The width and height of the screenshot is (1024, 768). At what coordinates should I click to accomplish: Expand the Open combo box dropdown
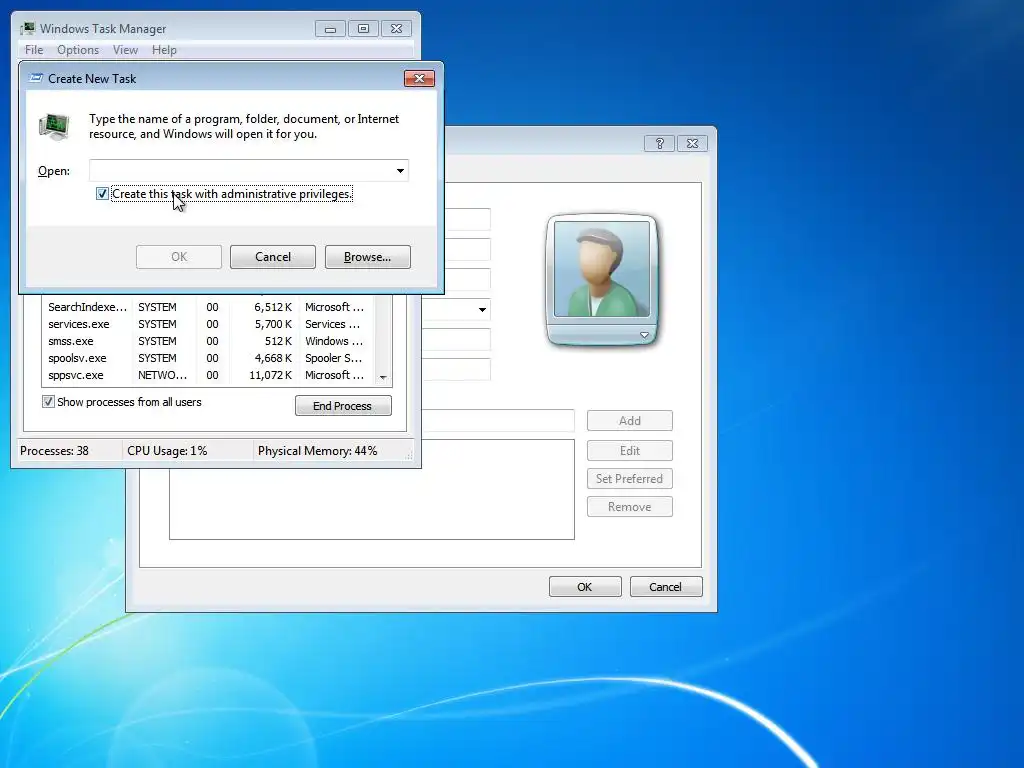click(400, 171)
